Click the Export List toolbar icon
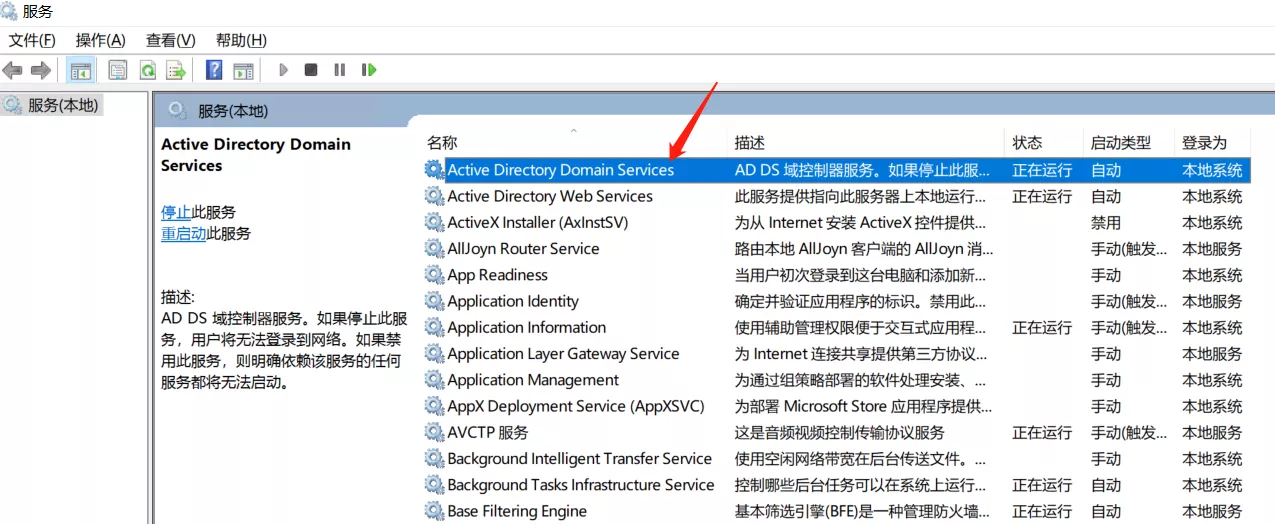1275x524 pixels. point(176,70)
